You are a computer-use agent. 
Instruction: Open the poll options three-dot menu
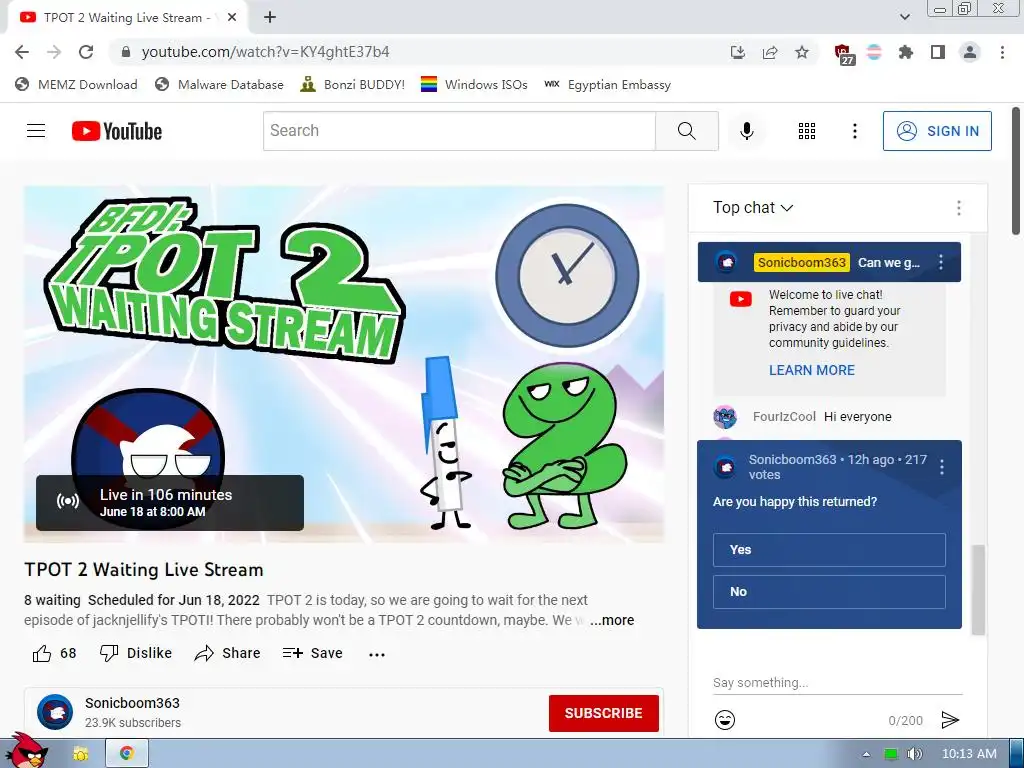942,467
